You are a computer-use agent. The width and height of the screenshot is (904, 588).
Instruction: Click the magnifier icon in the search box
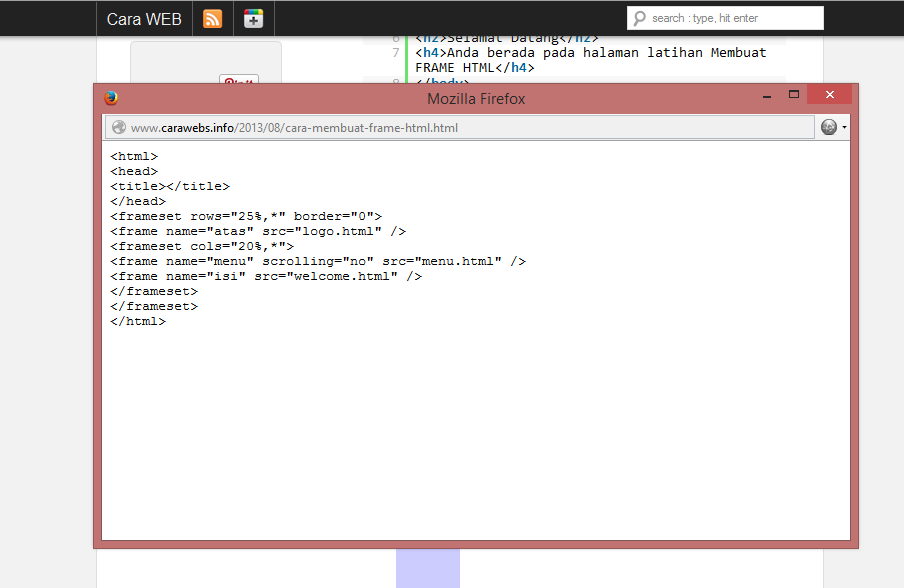(x=641, y=17)
